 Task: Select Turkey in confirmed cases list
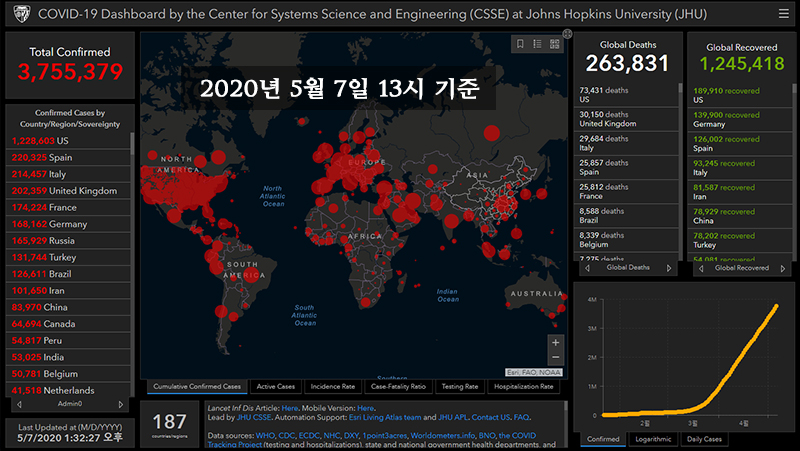[x=68, y=258]
